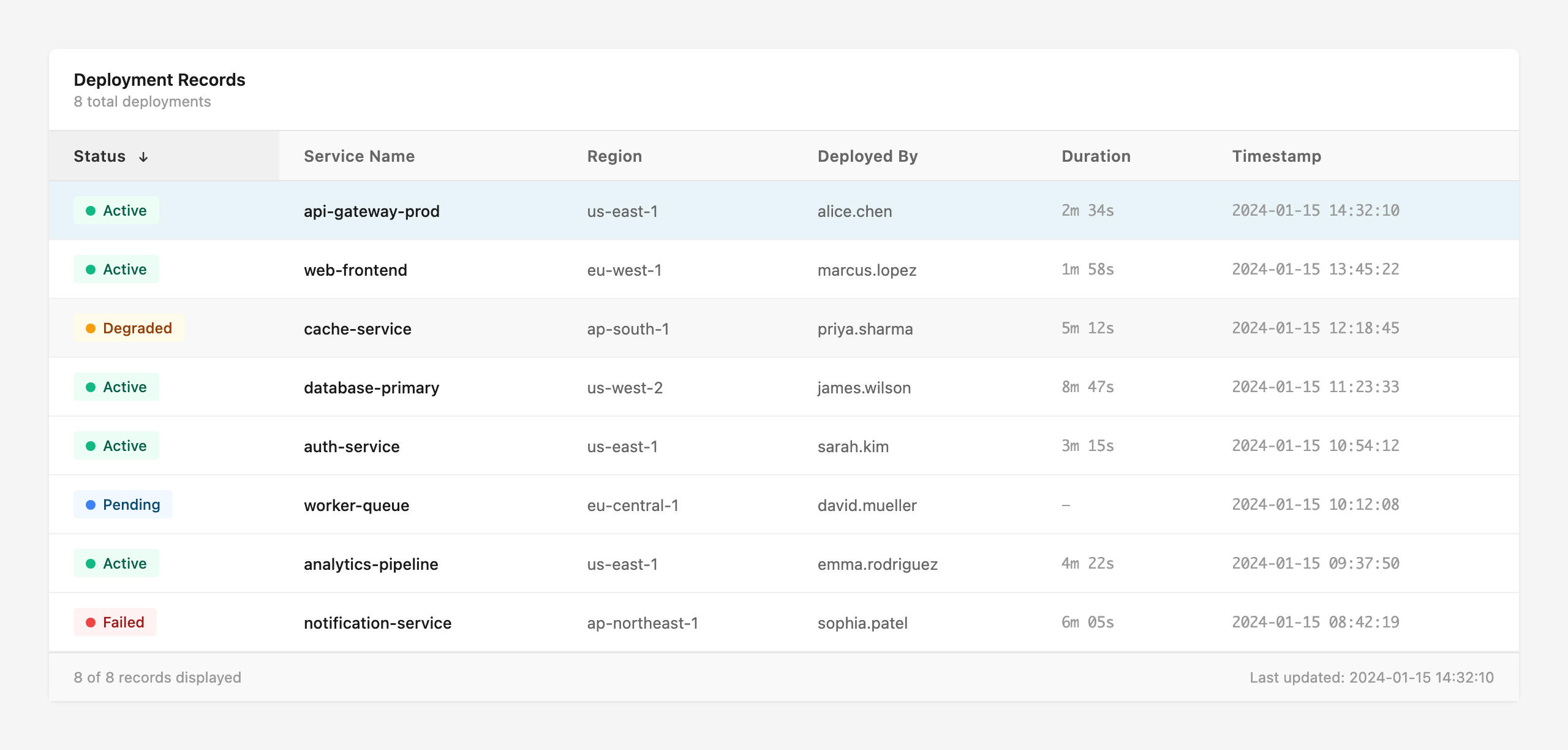Open the worker-queue service name
Screen dimensions: 1568x750
pyautogui.click(x=356, y=506)
